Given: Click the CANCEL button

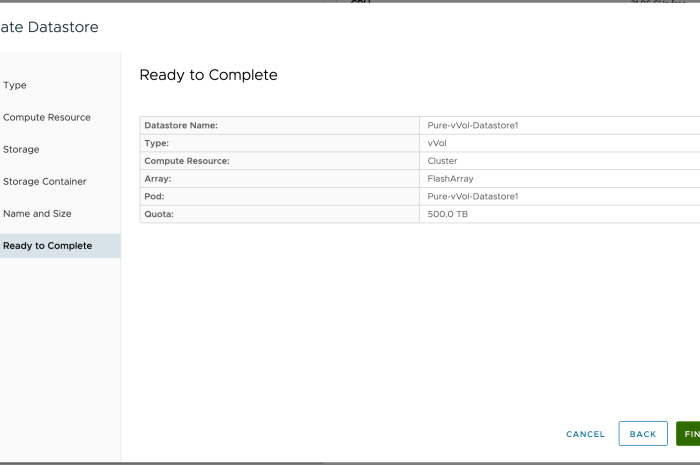Looking at the screenshot, I should pos(585,434).
